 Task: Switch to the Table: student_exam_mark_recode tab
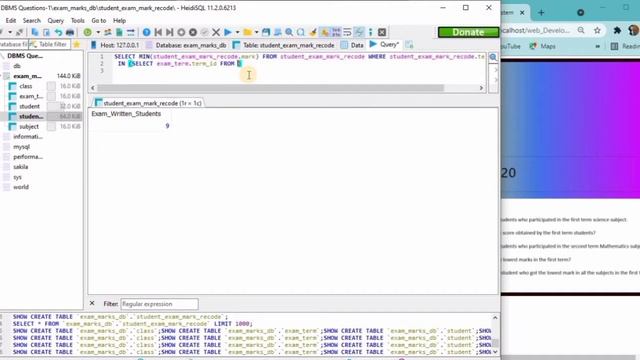pyautogui.click(x=283, y=45)
